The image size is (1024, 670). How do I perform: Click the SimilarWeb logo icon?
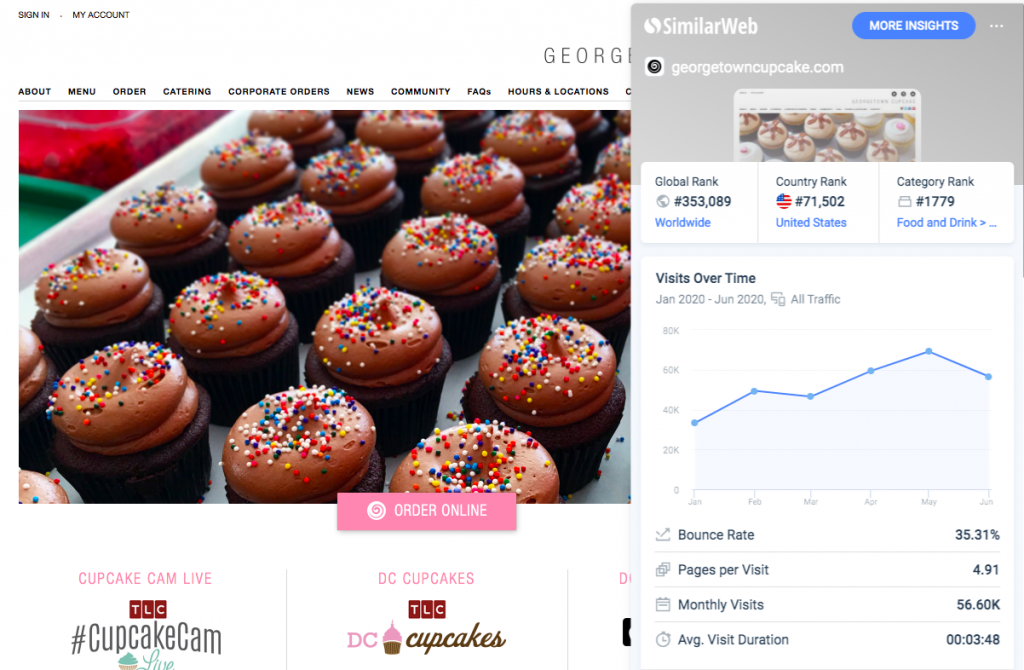coord(652,26)
